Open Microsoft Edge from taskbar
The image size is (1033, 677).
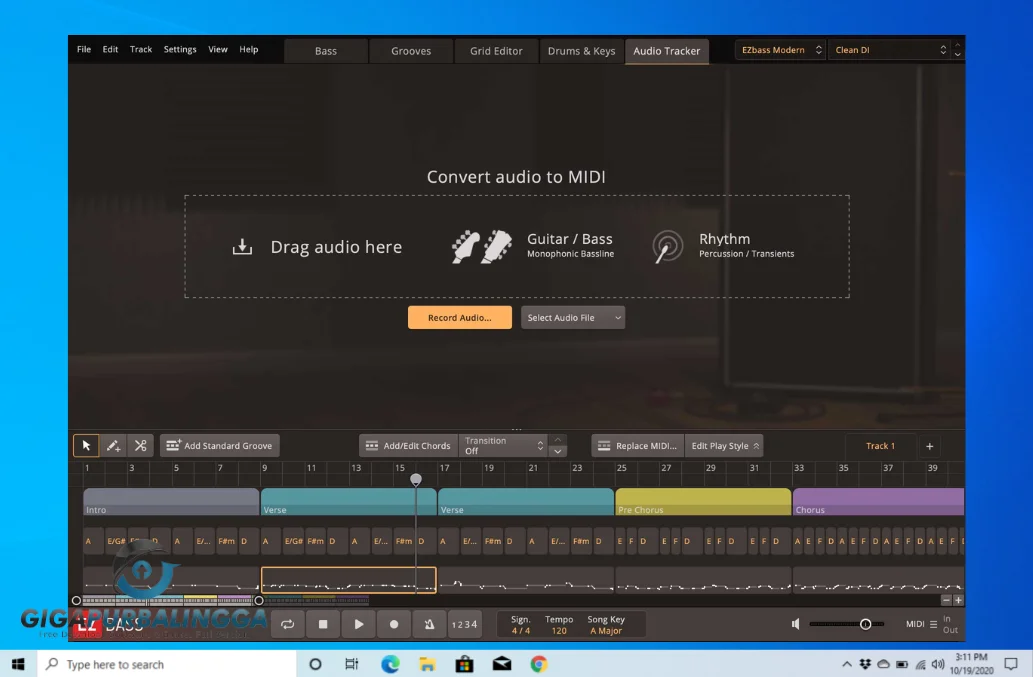pyautogui.click(x=390, y=664)
